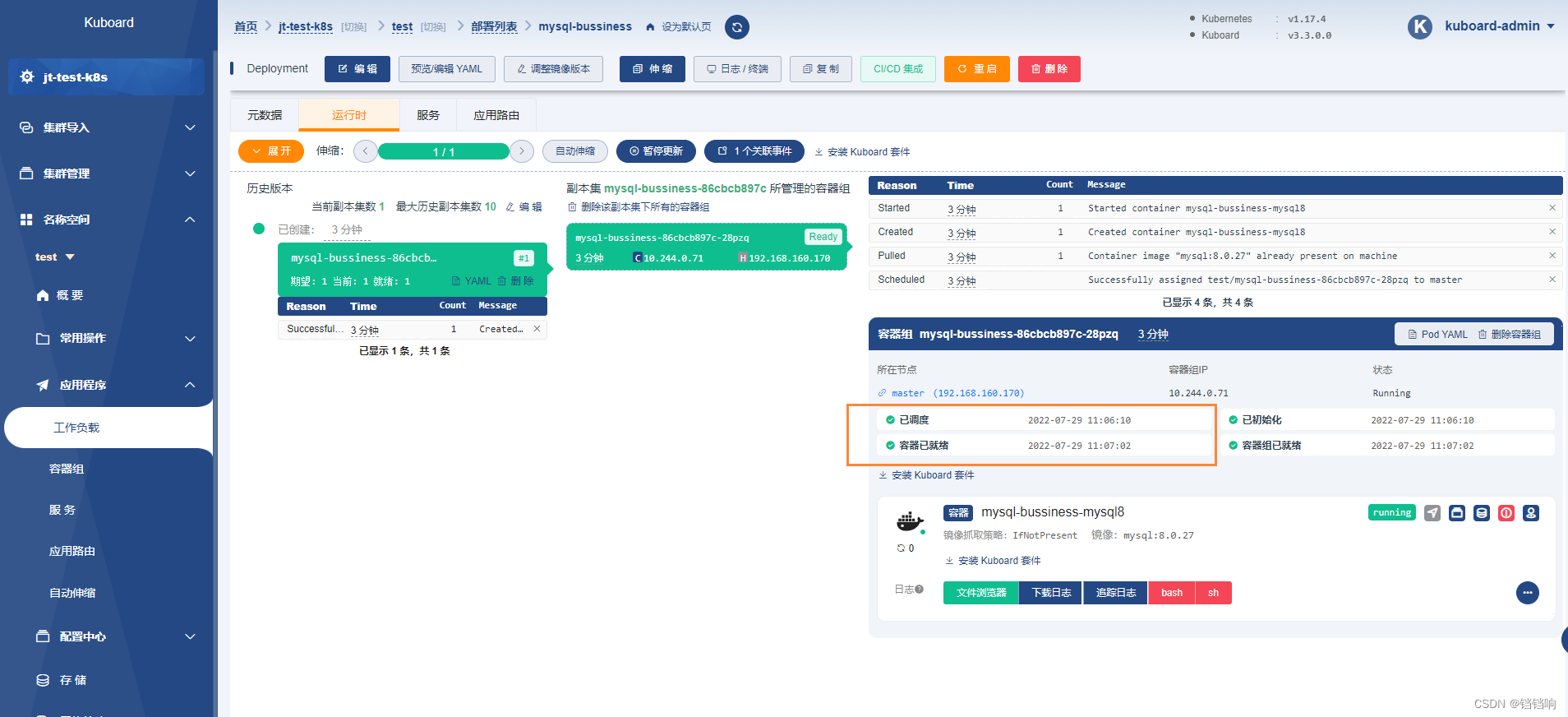Click 编辑 next to 最大历史副本集数

(x=524, y=207)
